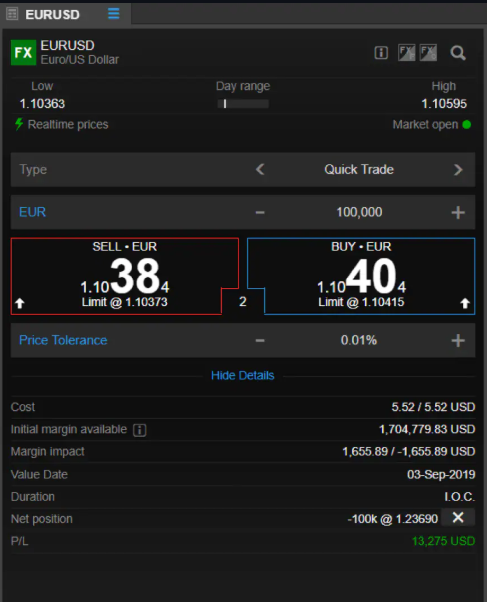Screen dimensions: 487x602
Task: Click Market open label
Action: pos(425,124)
